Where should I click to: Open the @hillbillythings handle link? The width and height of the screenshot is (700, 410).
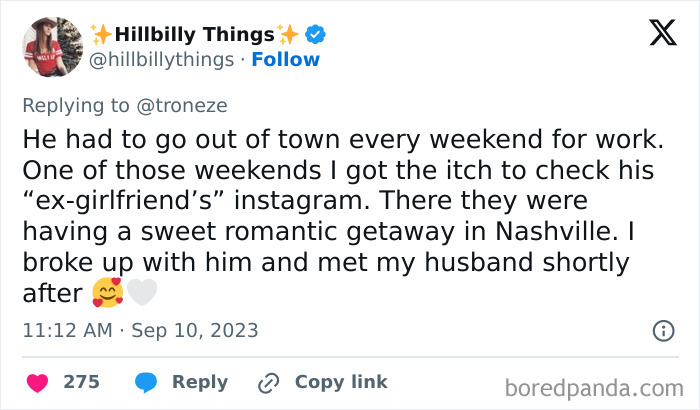coord(163,60)
